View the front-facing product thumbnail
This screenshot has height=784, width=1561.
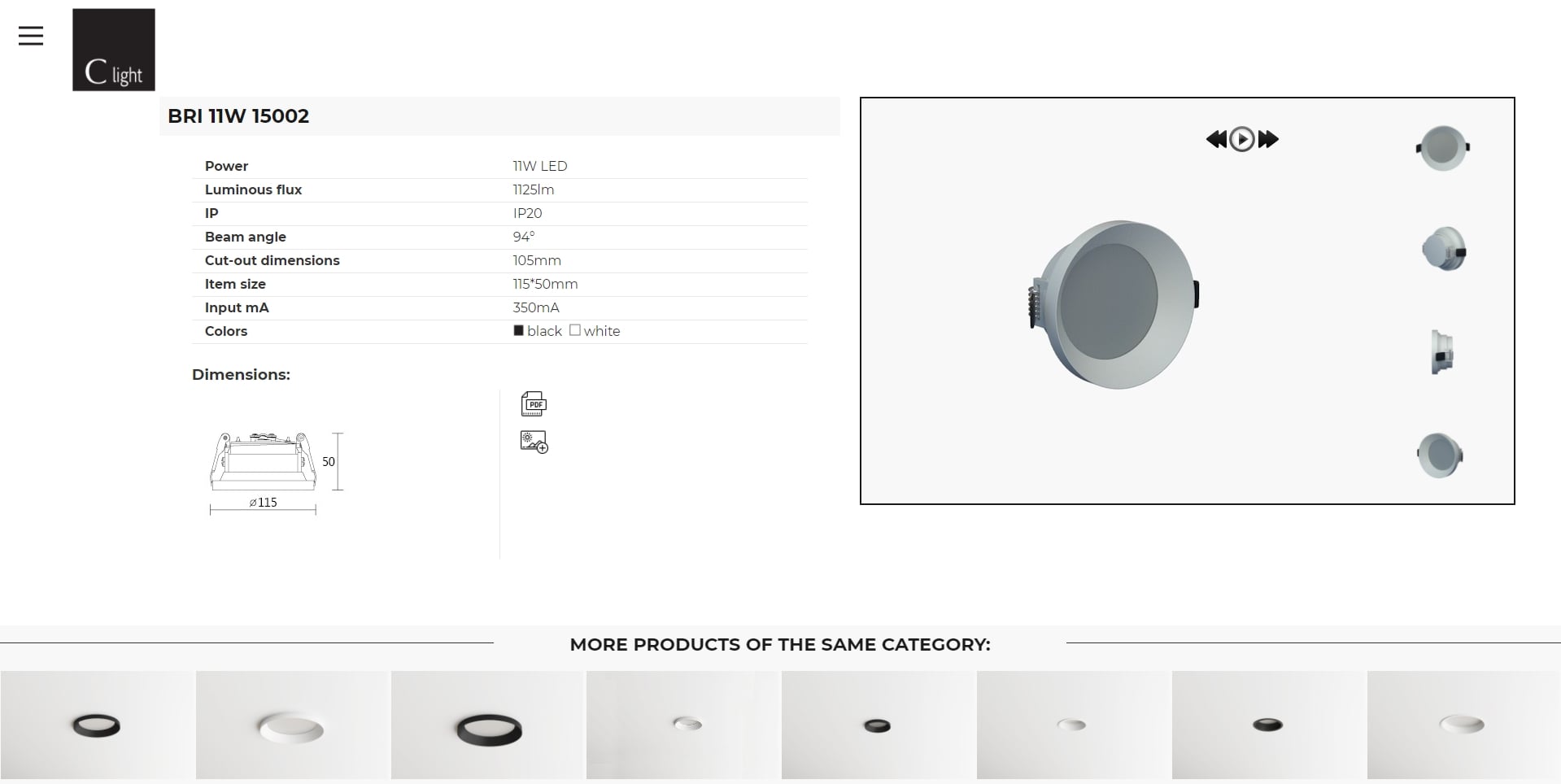pyautogui.click(x=1442, y=148)
